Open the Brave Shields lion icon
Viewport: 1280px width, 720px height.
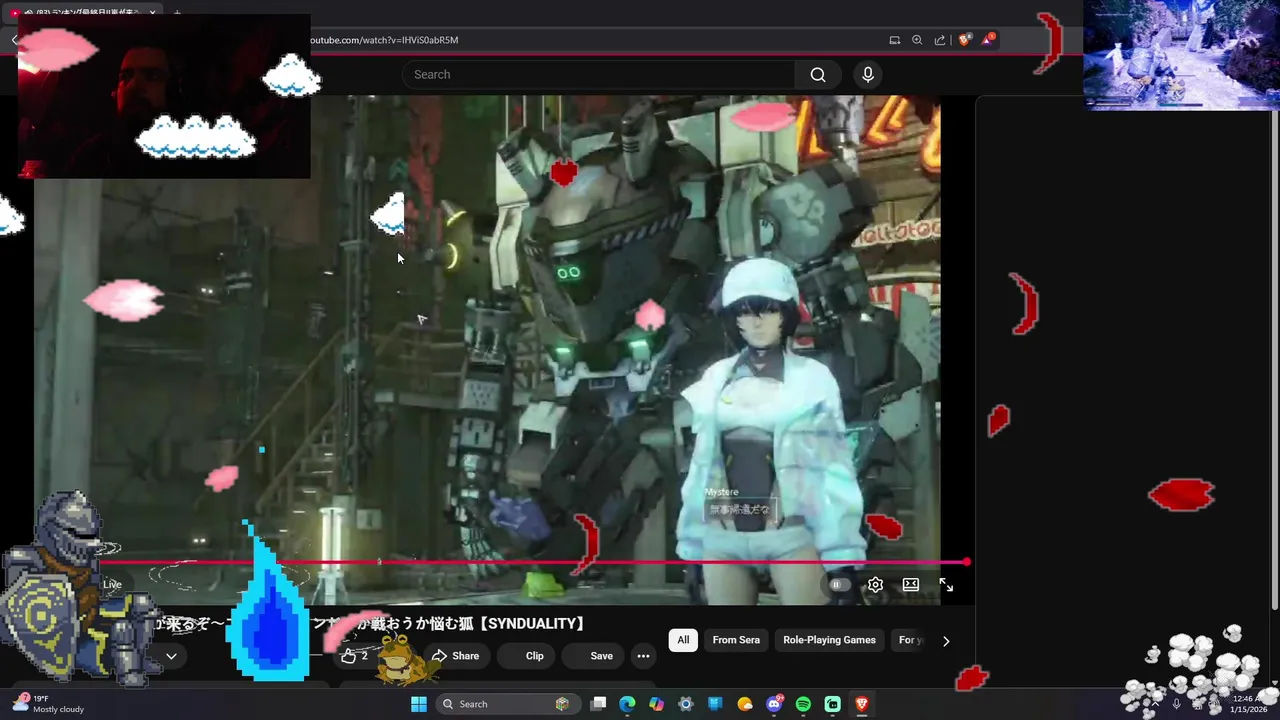pyautogui.click(x=964, y=40)
